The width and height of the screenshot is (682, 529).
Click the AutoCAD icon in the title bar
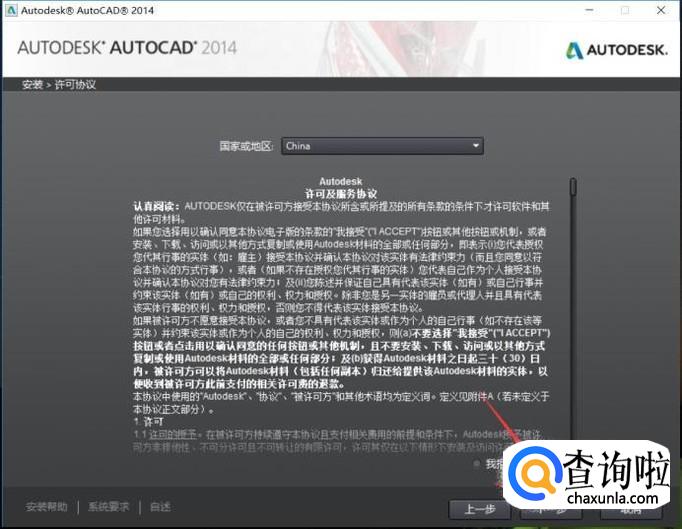pos(11,10)
